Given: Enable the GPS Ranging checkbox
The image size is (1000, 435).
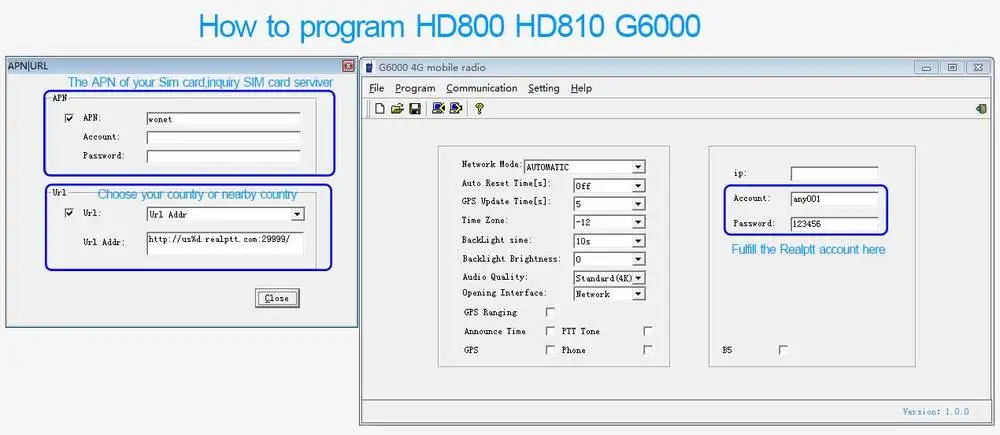Looking at the screenshot, I should 550,313.
